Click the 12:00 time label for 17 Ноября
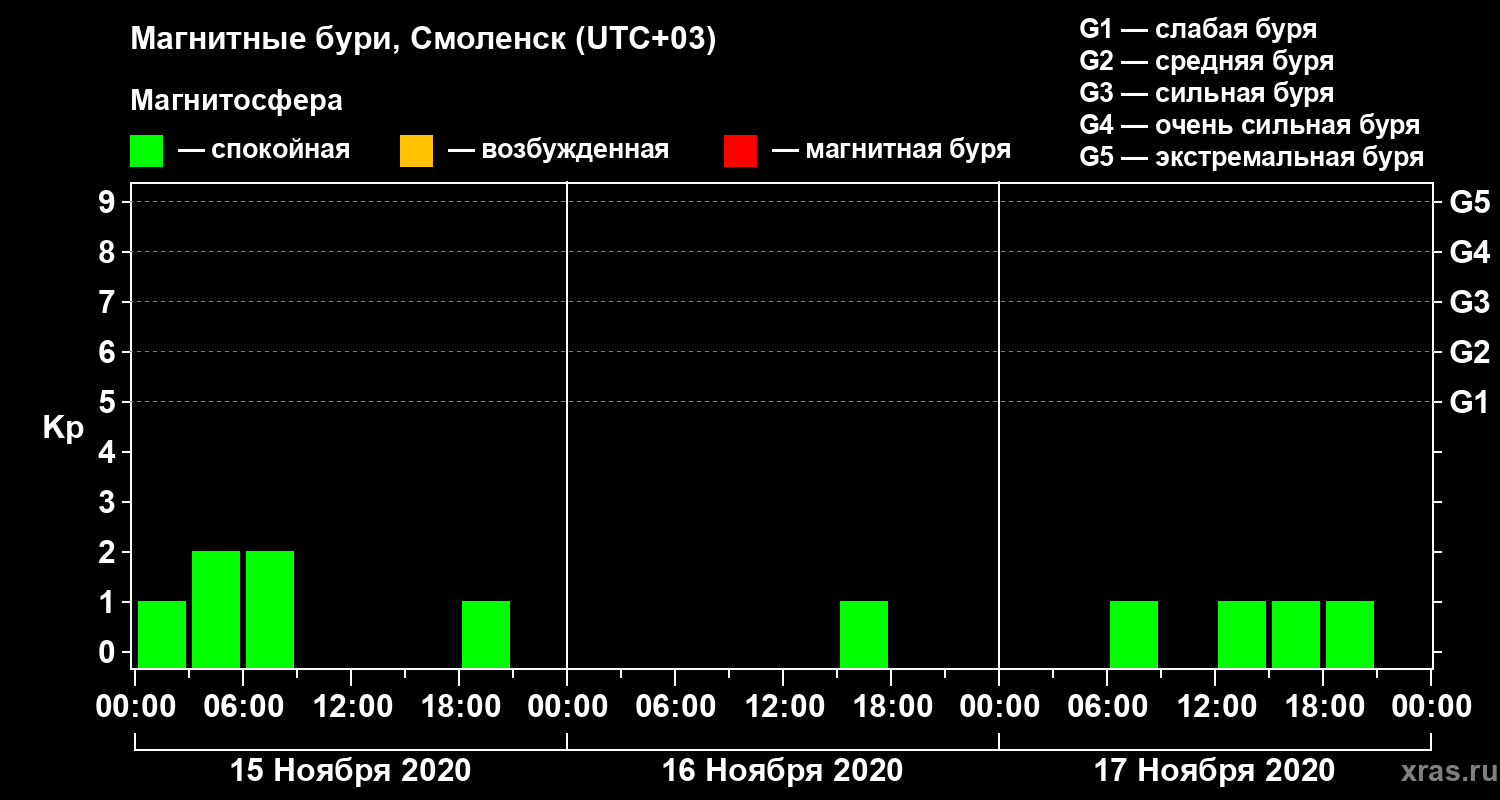The image size is (1500, 800). (1215, 707)
